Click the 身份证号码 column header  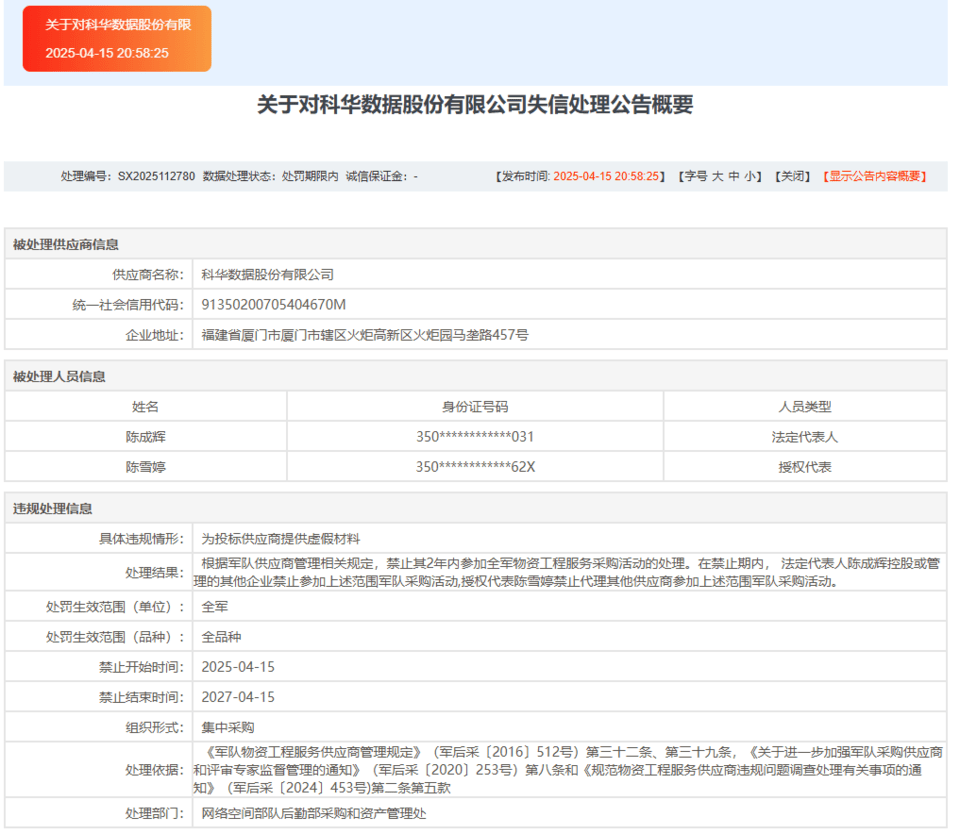(x=475, y=407)
